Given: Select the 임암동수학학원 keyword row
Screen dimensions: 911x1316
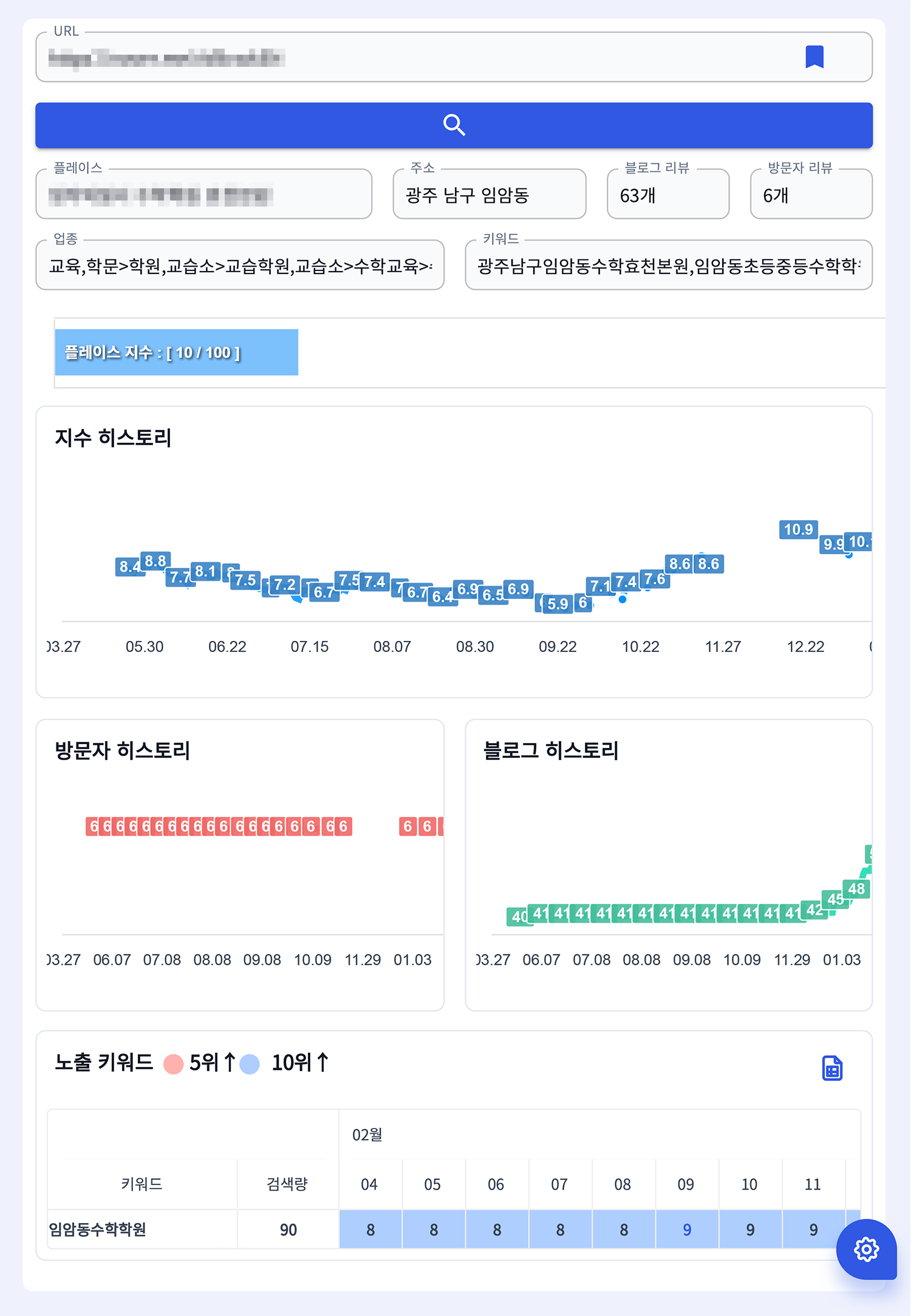Looking at the screenshot, I should [98, 1230].
